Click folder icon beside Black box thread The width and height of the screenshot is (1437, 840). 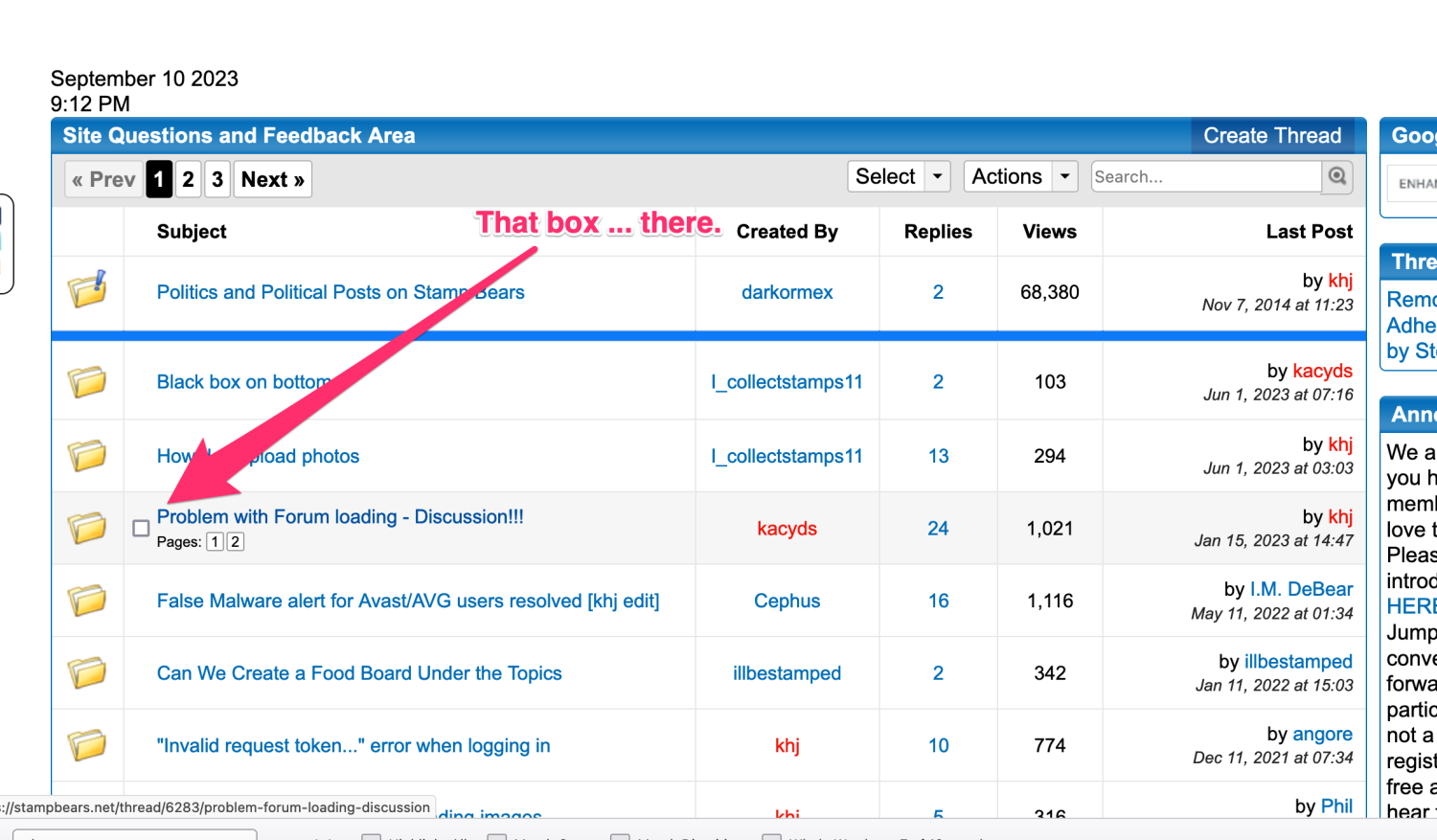coord(87,381)
